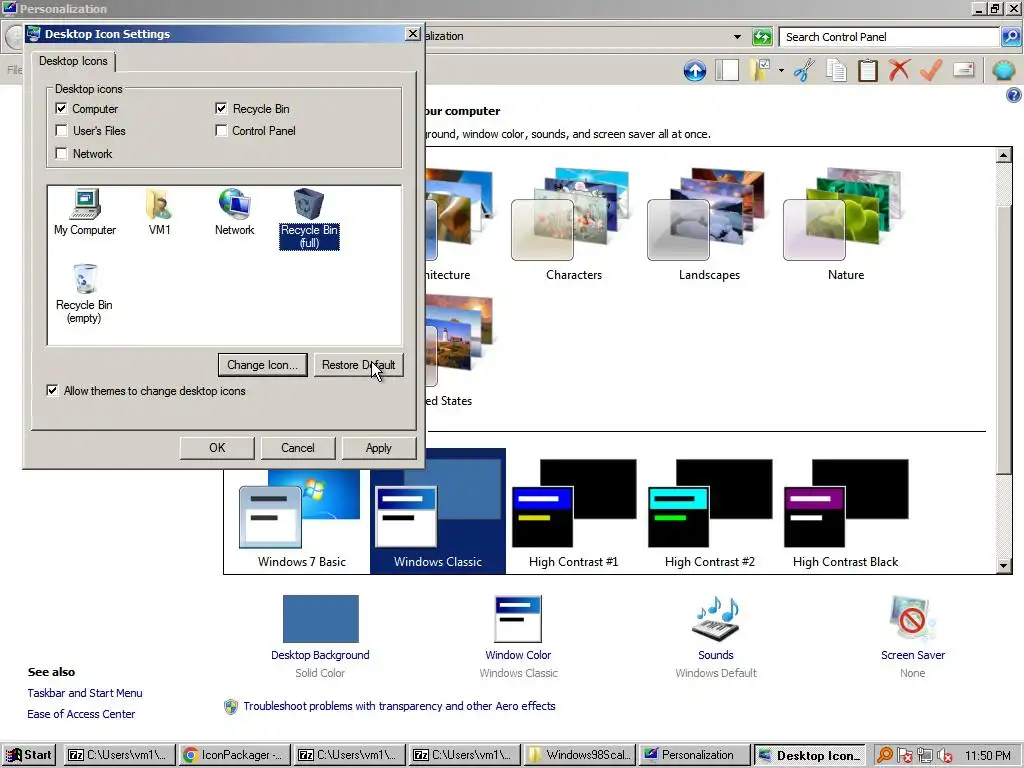The height and width of the screenshot is (768, 1024).
Task: Select the Network globe icon in list
Action: click(x=234, y=212)
